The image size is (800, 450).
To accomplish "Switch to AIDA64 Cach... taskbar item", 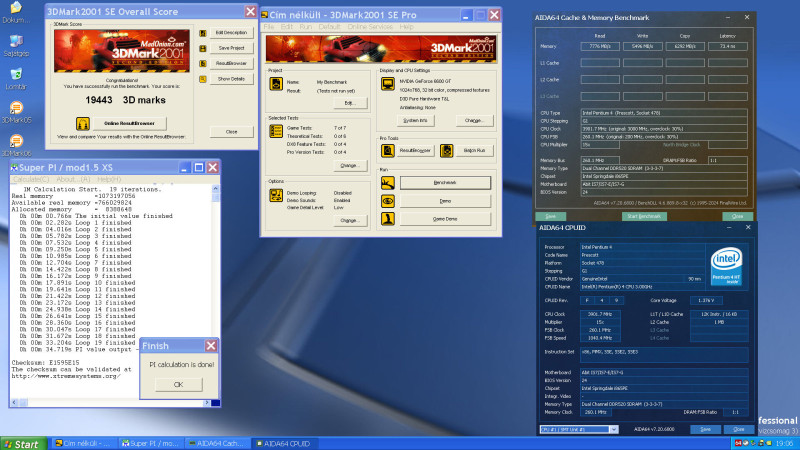I will point(218,444).
